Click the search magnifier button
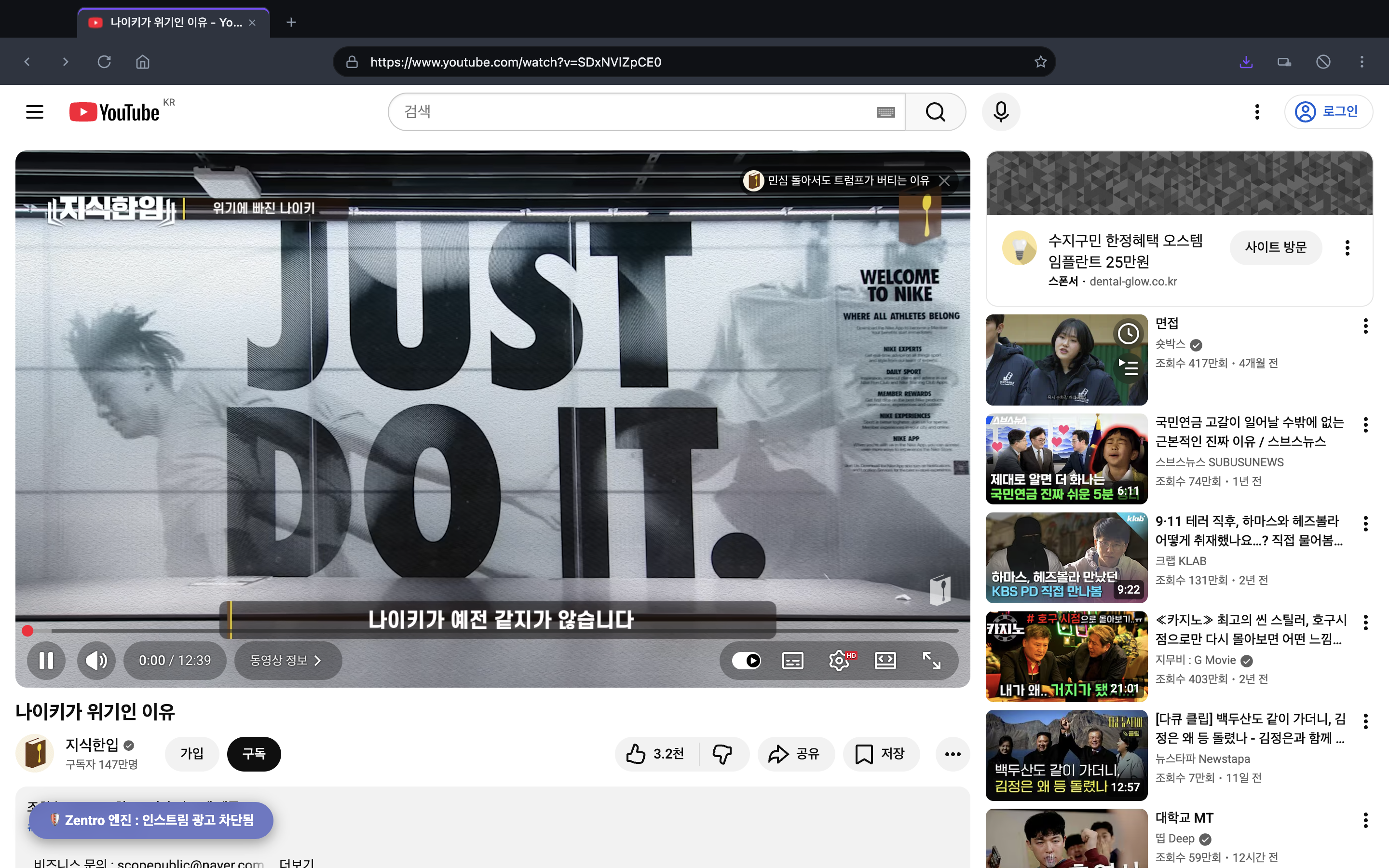The height and width of the screenshot is (868, 1389). 935,111
